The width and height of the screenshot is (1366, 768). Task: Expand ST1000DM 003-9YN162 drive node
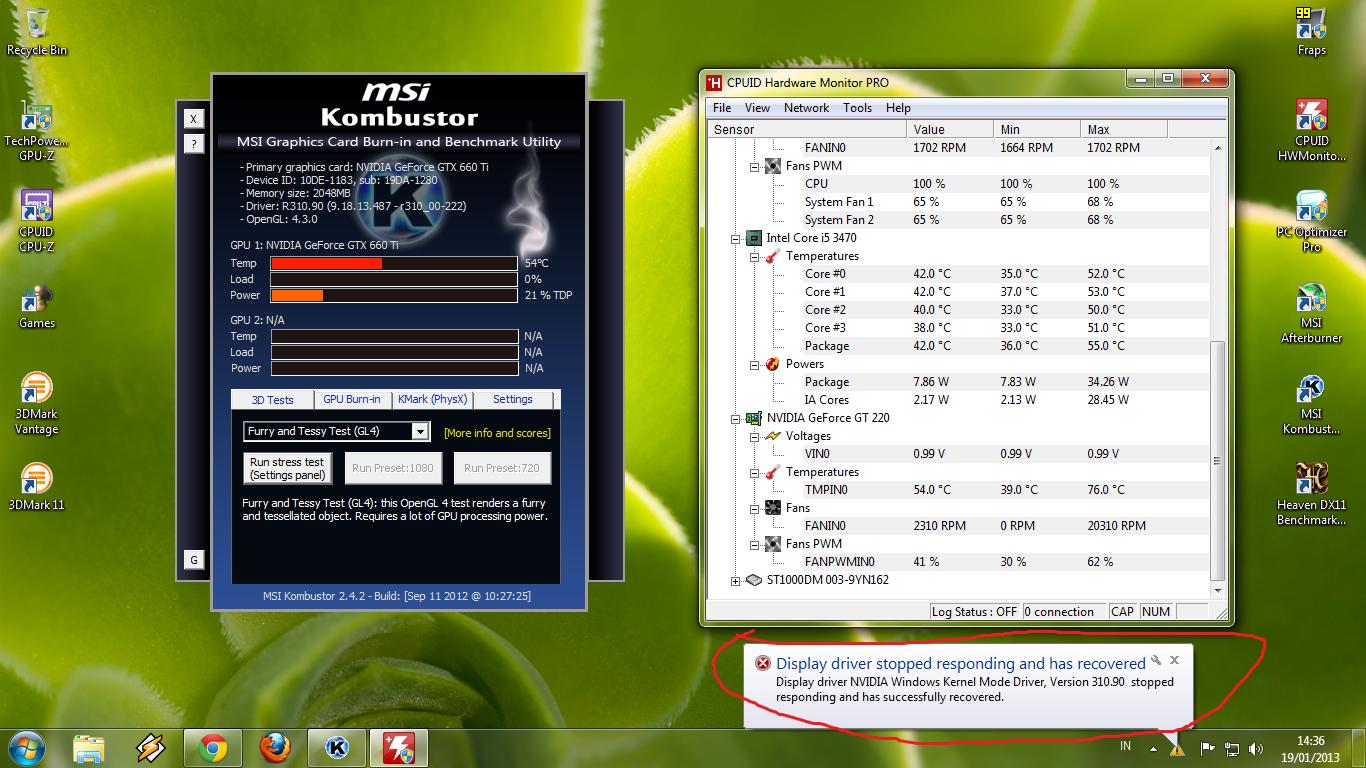736,580
